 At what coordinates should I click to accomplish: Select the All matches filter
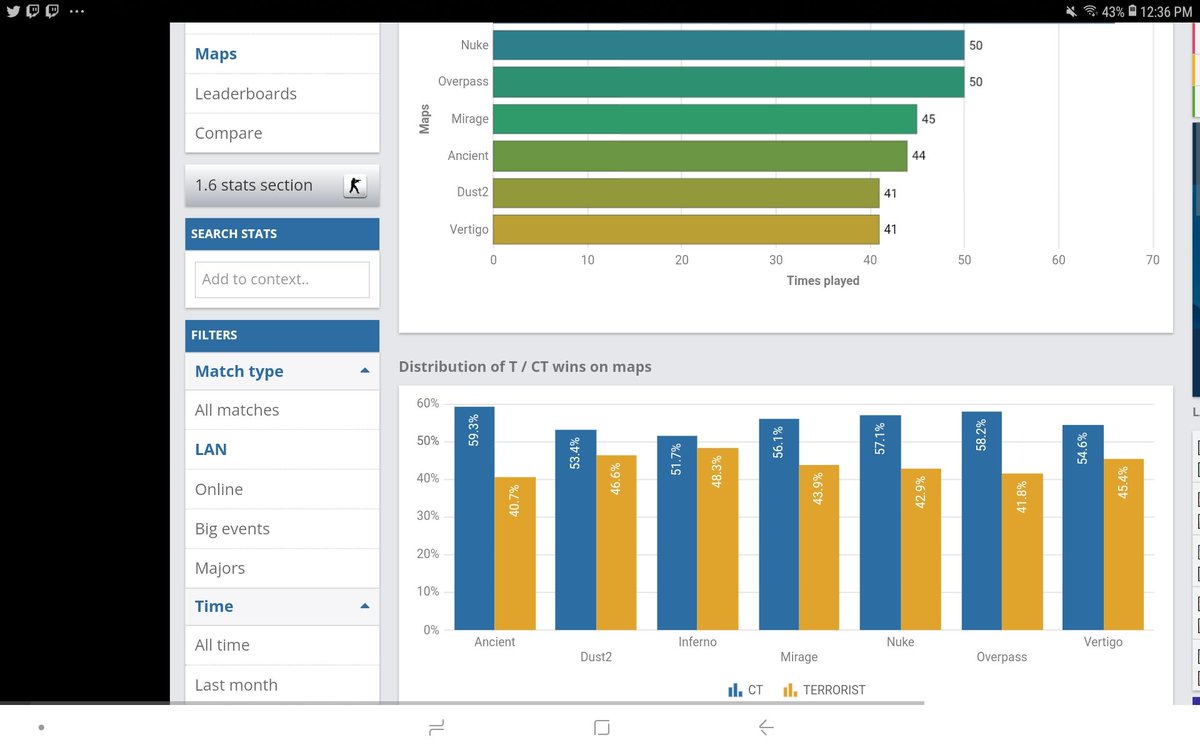coord(282,410)
